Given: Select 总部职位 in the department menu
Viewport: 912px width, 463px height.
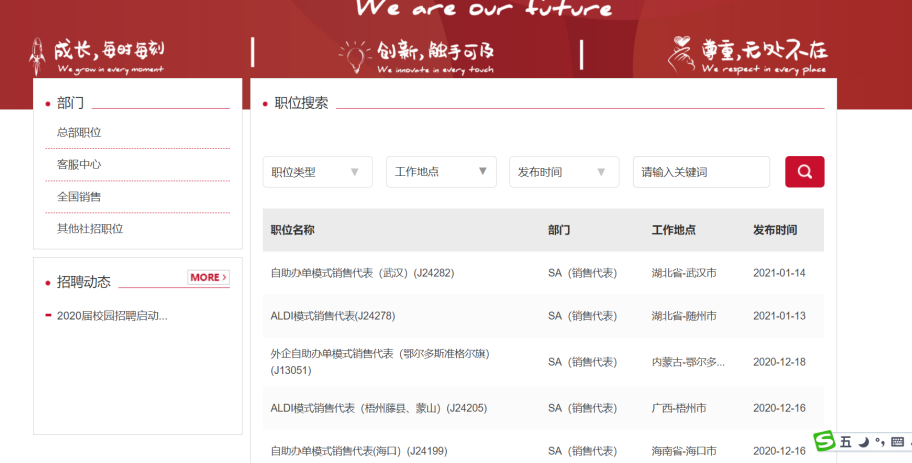Looking at the screenshot, I should tap(79, 132).
